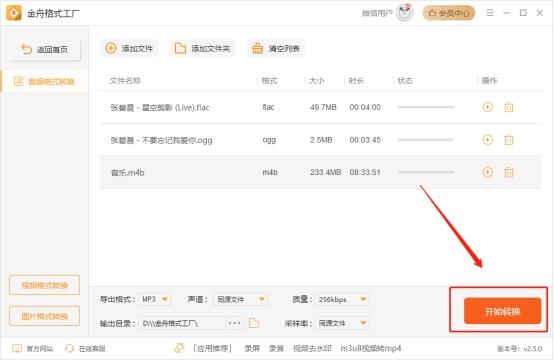Viewport: 554px width, 360px height.
Task: Open the 质量 256kbps dropdown
Action: click(x=342, y=299)
